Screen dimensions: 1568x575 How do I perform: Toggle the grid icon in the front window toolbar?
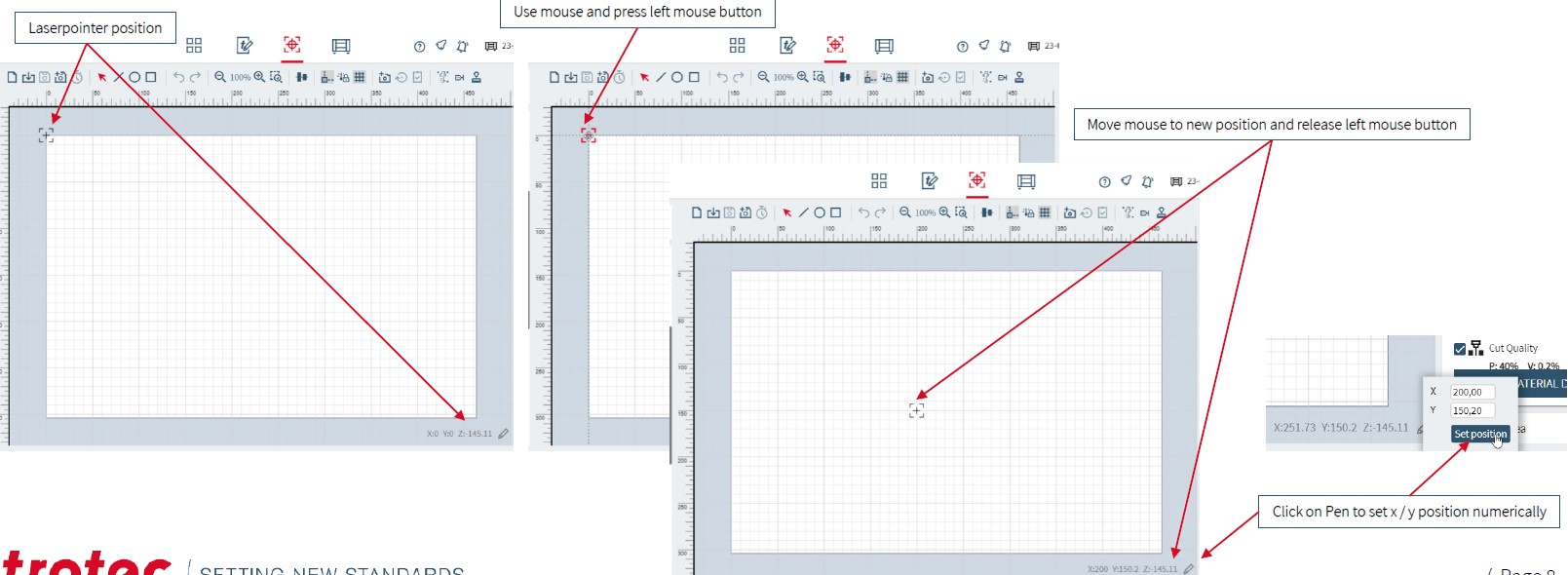[1045, 212]
